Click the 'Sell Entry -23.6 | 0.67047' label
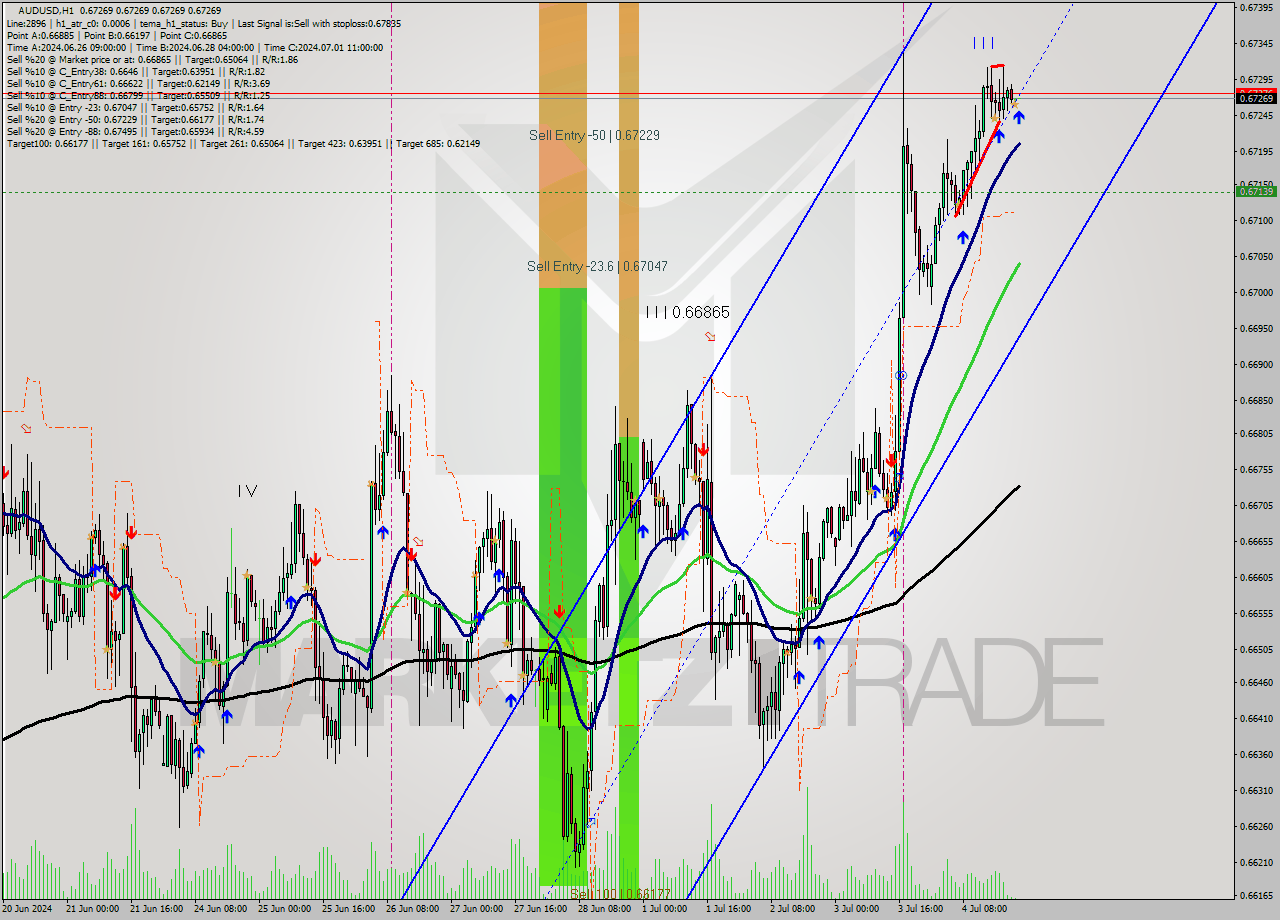 coord(597,266)
